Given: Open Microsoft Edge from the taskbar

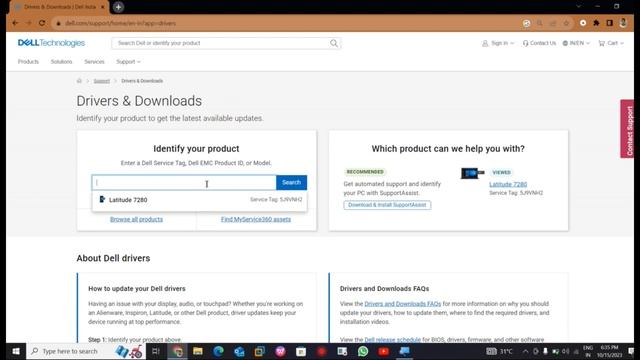Looking at the screenshot, I should point(218,351).
